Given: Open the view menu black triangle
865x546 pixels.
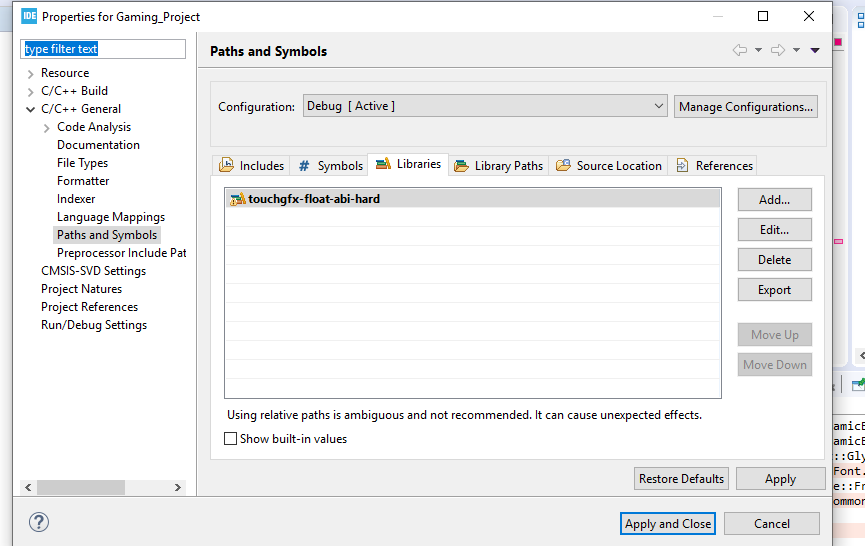Looking at the screenshot, I should (815, 50).
